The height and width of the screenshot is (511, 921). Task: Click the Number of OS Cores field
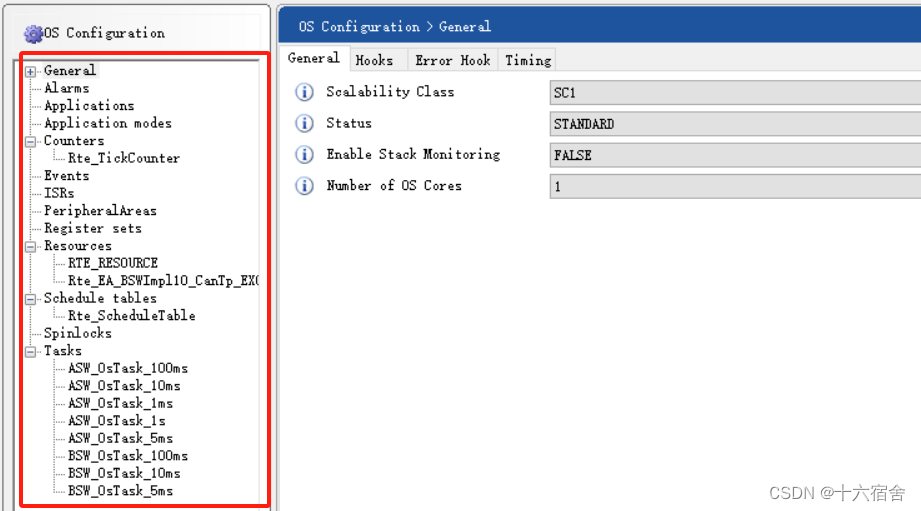735,186
